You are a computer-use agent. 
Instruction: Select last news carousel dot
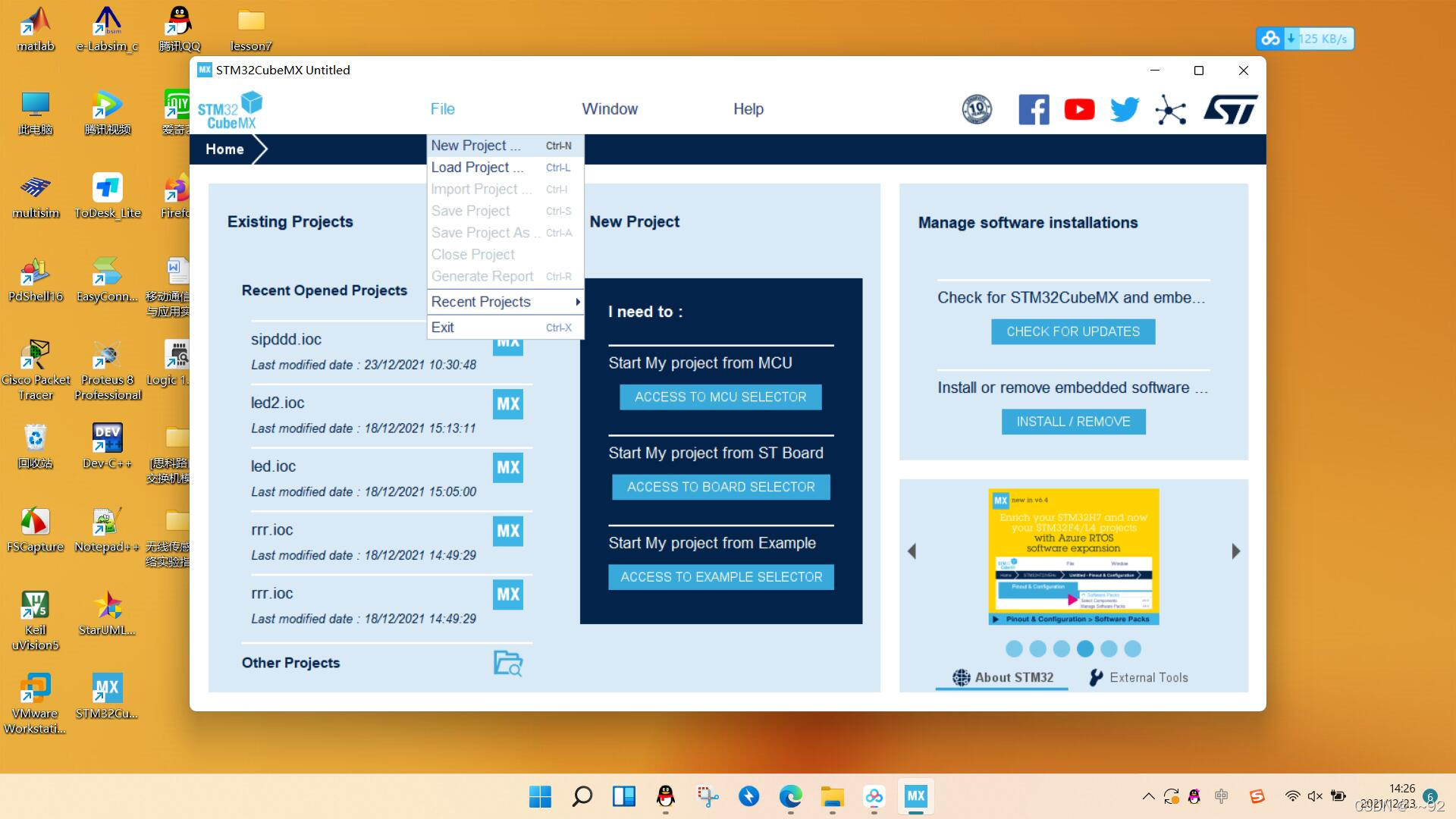(x=1133, y=649)
